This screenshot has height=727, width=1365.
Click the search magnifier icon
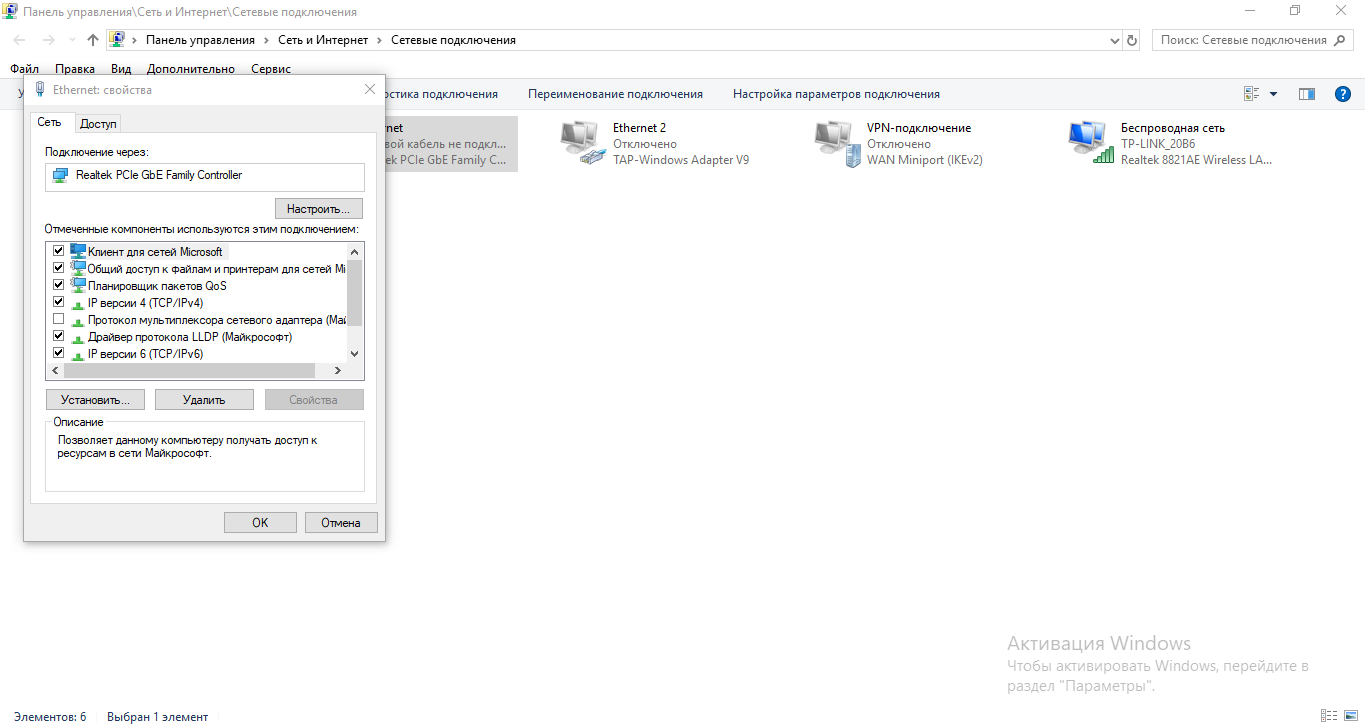1341,40
